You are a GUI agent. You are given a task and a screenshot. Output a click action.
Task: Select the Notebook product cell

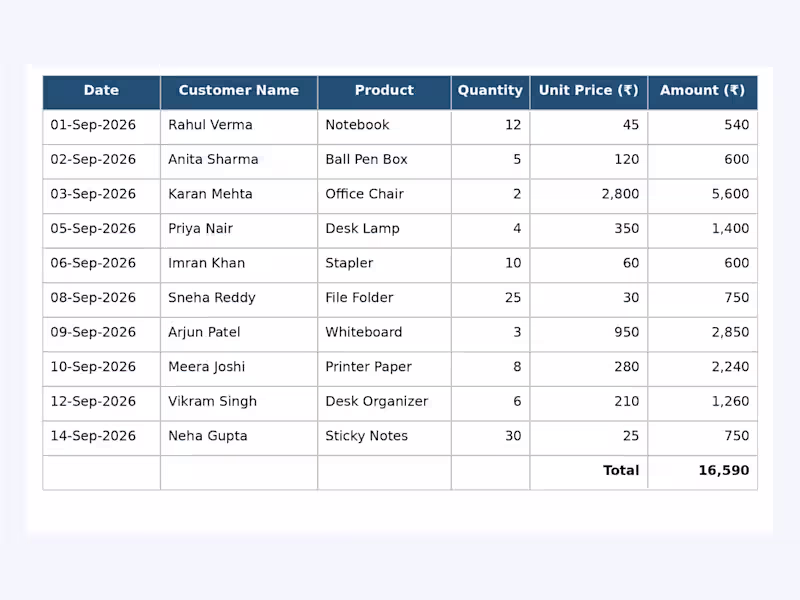384,127
